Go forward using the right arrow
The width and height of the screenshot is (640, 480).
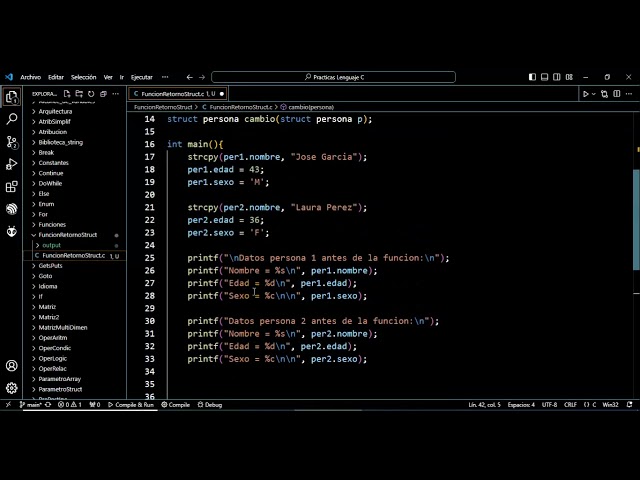coord(202,77)
